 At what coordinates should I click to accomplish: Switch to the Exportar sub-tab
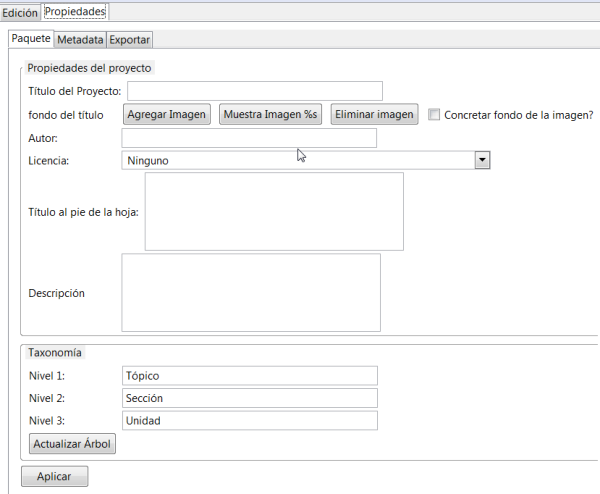tap(129, 40)
